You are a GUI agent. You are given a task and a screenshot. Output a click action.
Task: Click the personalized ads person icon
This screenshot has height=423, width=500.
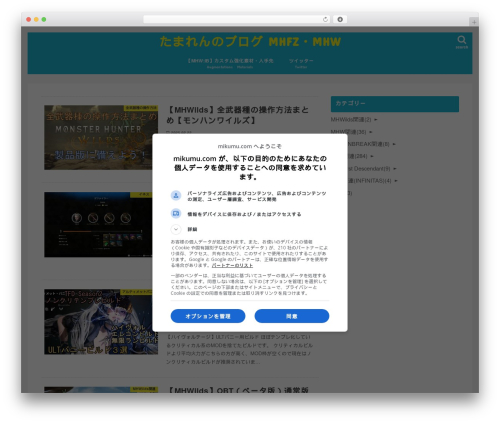pos(176,195)
